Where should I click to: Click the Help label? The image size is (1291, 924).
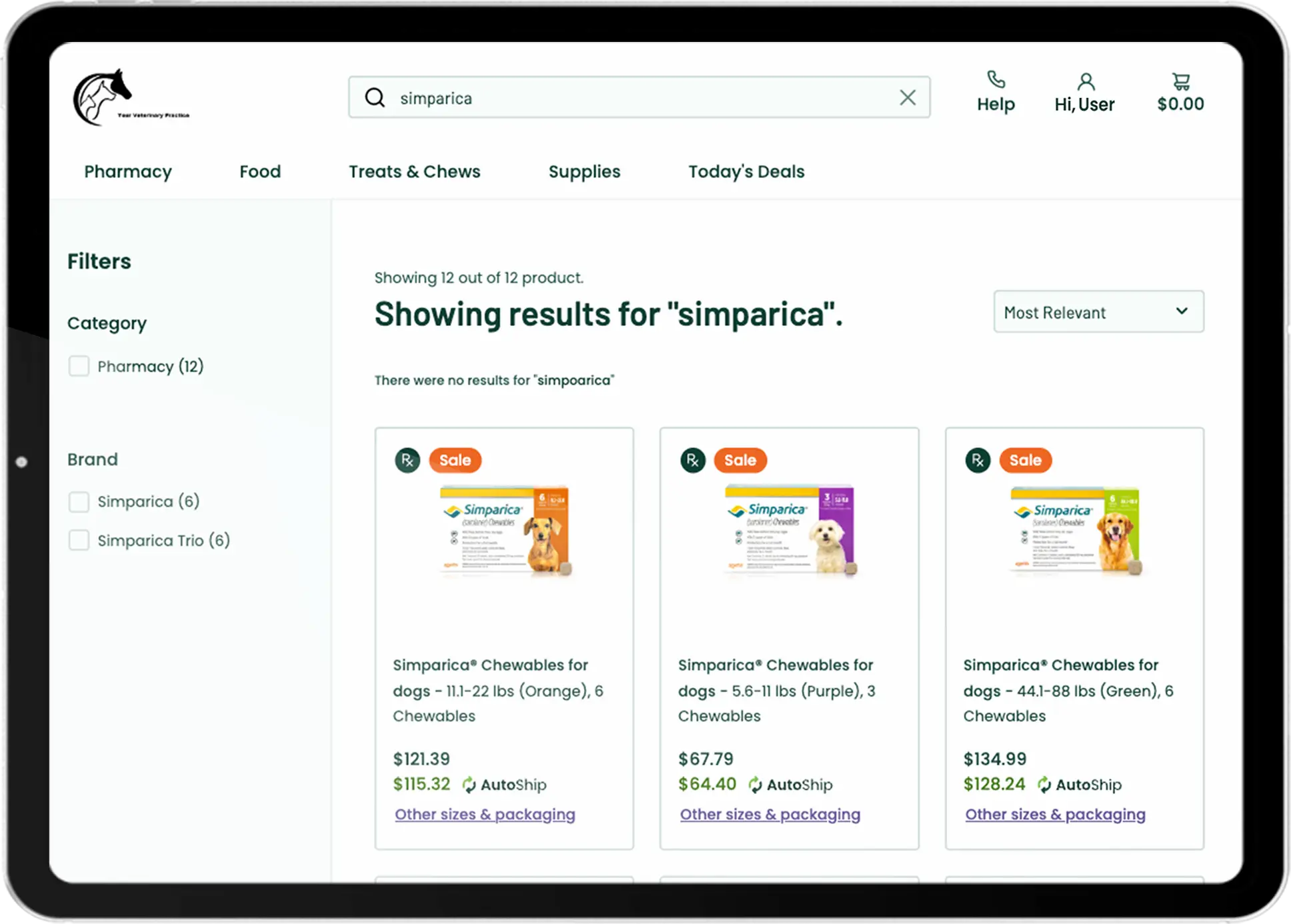(996, 104)
